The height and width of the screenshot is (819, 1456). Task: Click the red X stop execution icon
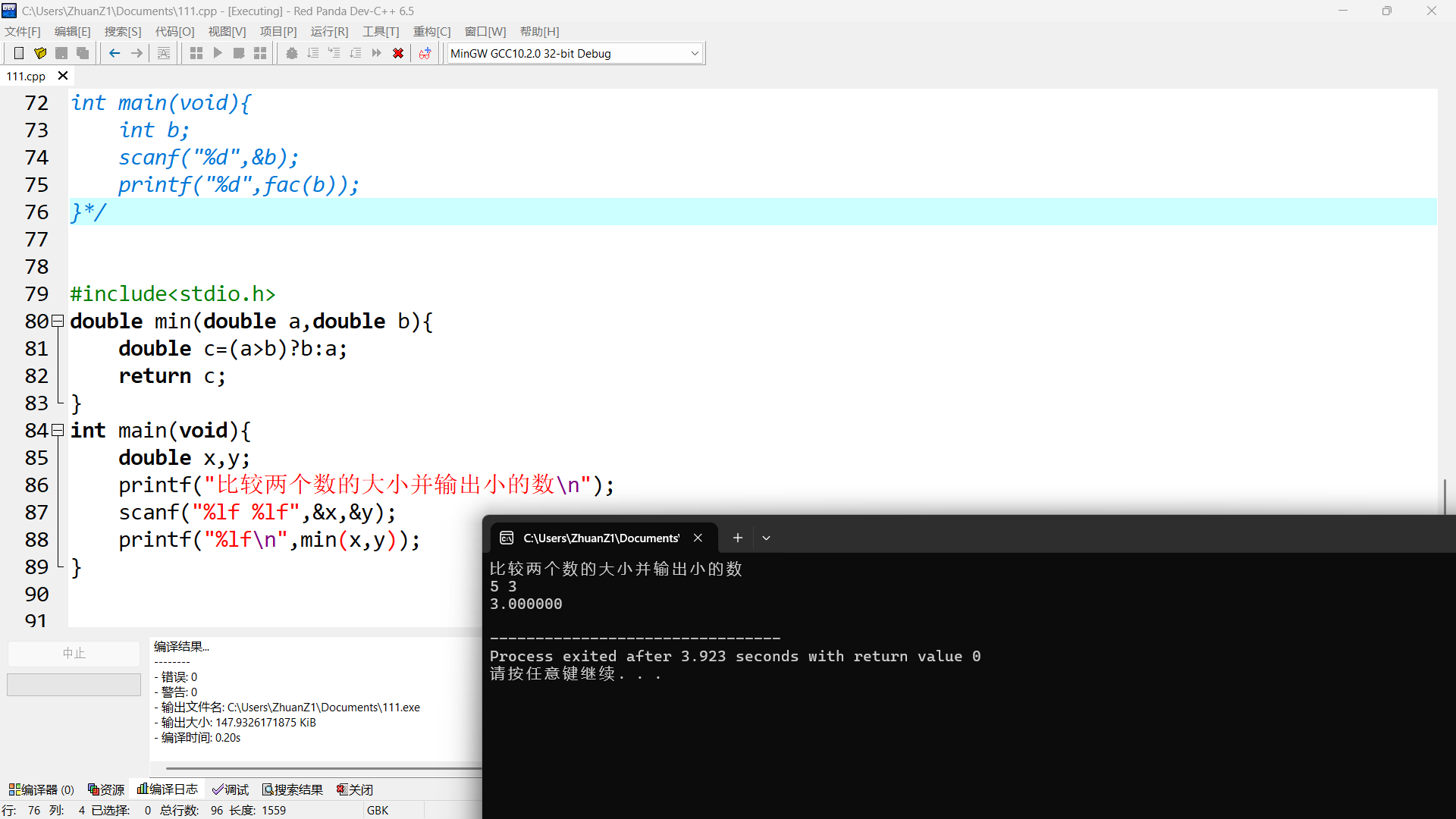point(398,53)
